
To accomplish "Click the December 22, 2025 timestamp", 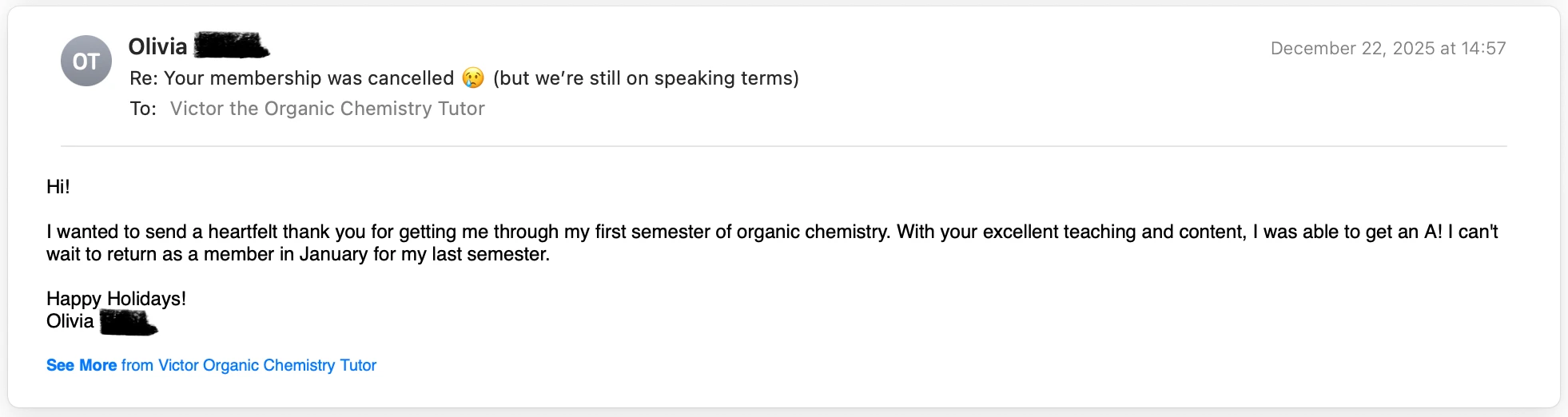I will 1387,49.
